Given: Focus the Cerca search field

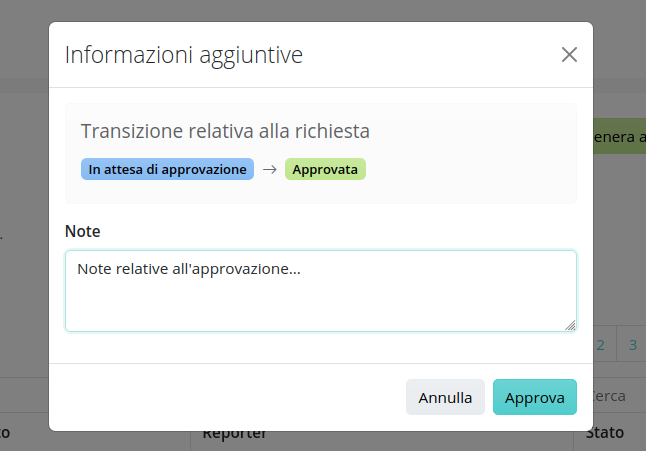Looking at the screenshot, I should pyautogui.click(x=619, y=396).
